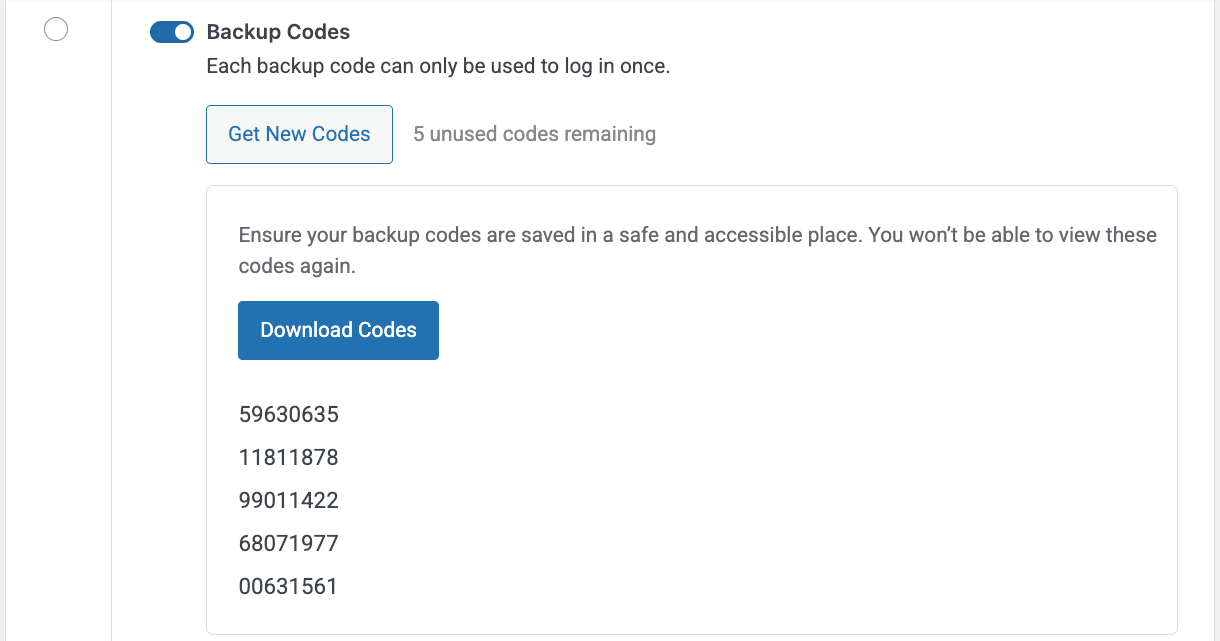1220x641 pixels.
Task: Download your backup codes file
Action: (x=338, y=330)
